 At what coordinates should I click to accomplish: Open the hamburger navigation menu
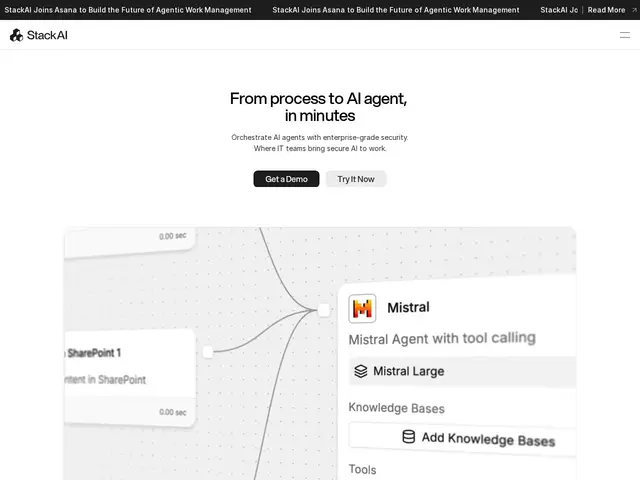coord(624,36)
